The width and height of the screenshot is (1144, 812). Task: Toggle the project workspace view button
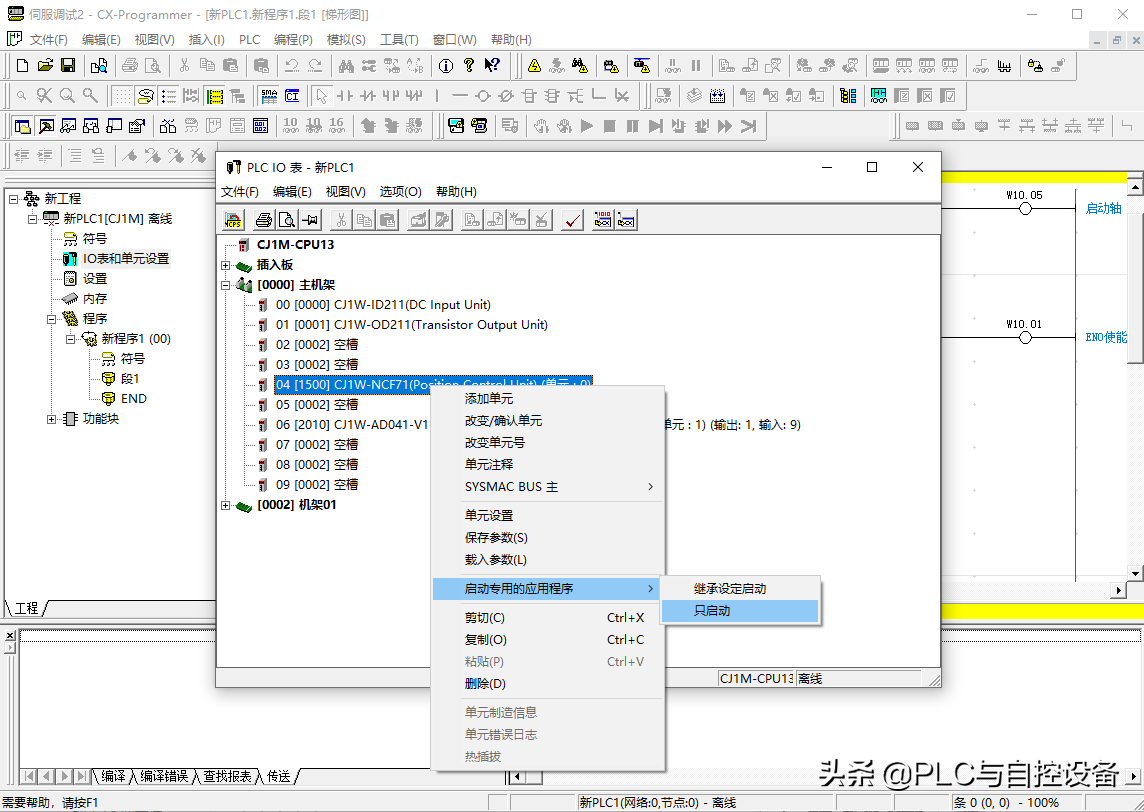pyautogui.click(x=22, y=126)
